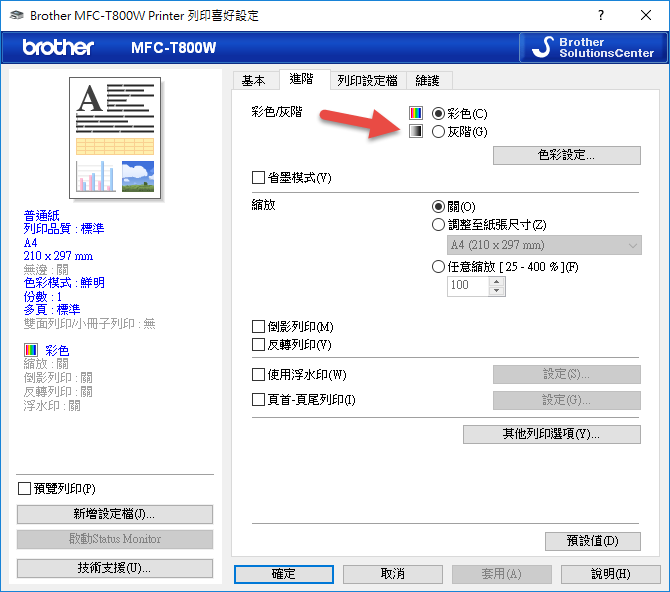Click 說明(H) button

(x=611, y=574)
